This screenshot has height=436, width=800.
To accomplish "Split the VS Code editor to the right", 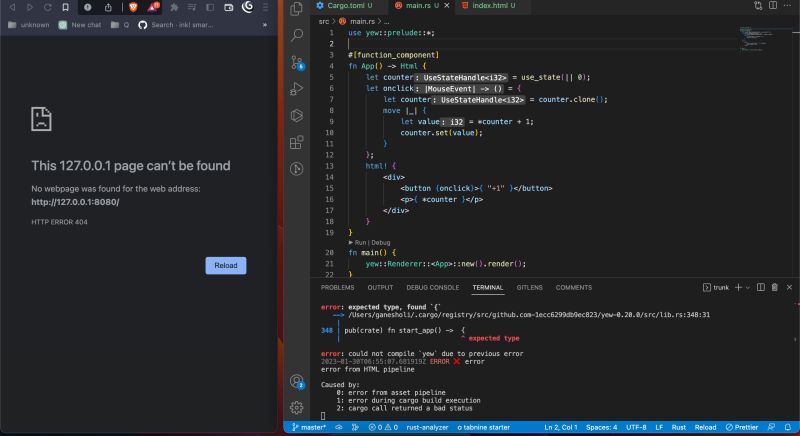I will click(773, 5).
